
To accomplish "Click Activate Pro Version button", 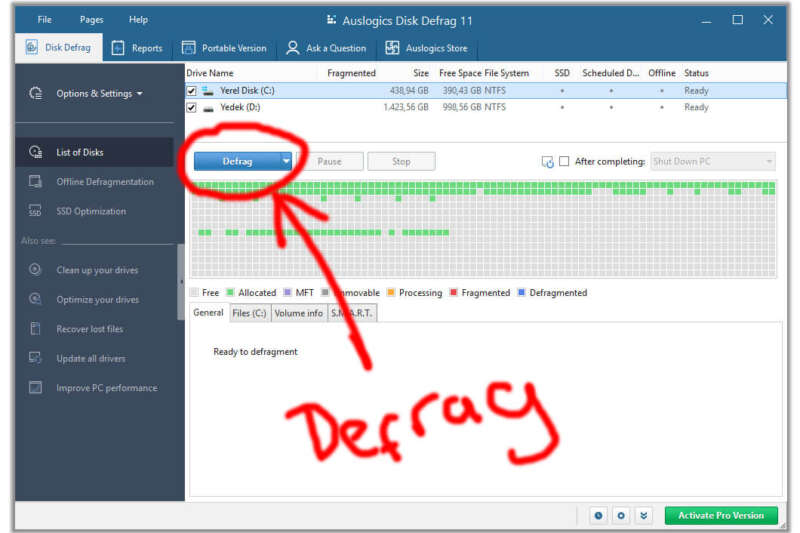I will pyautogui.click(x=721, y=515).
